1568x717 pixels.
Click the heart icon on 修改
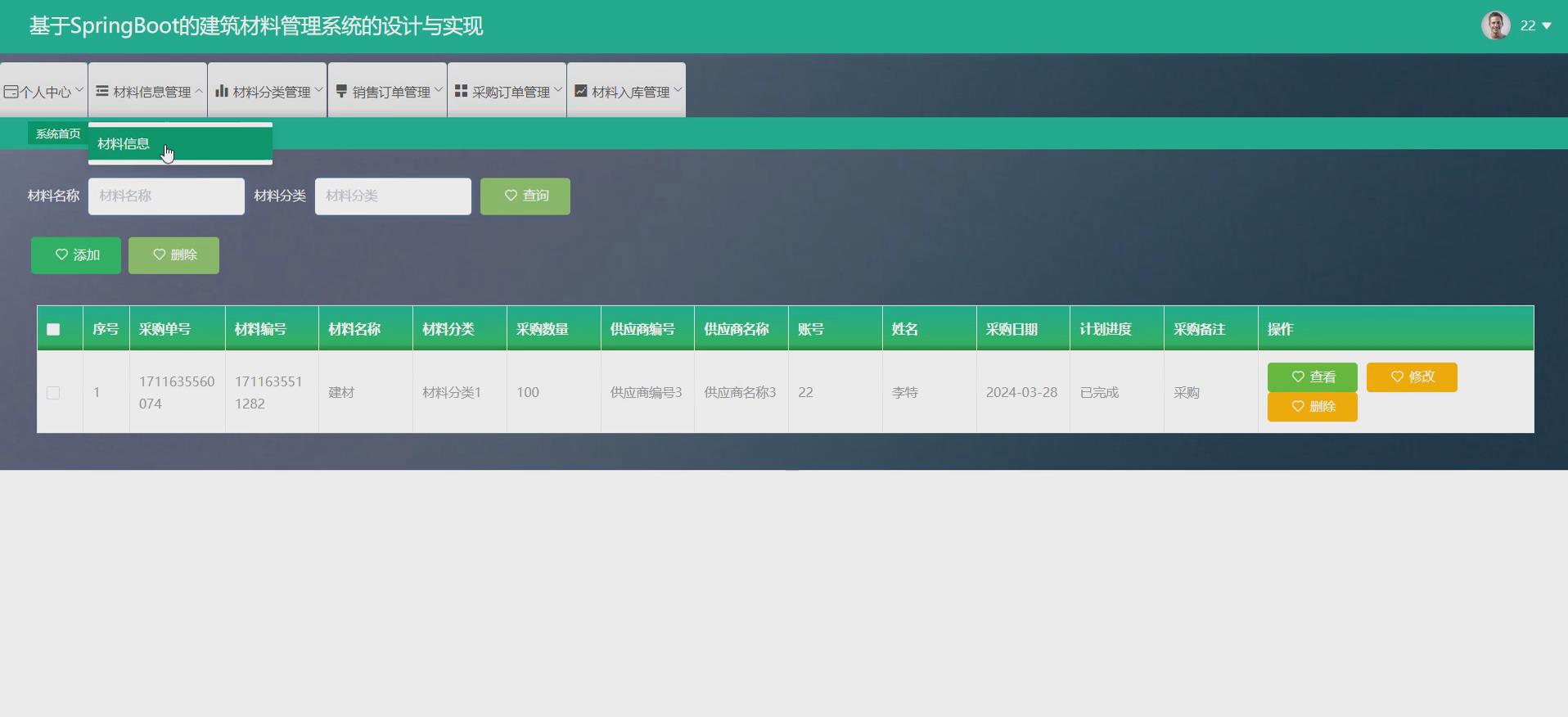point(1397,377)
